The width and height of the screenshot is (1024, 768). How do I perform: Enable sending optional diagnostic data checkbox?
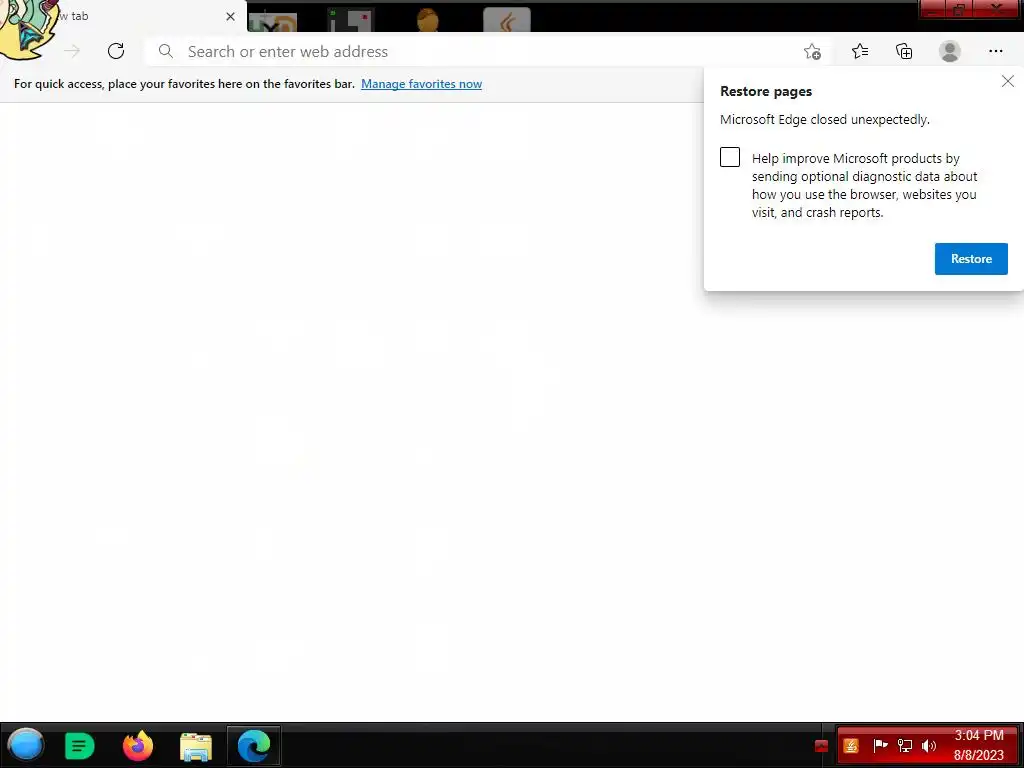(x=729, y=157)
